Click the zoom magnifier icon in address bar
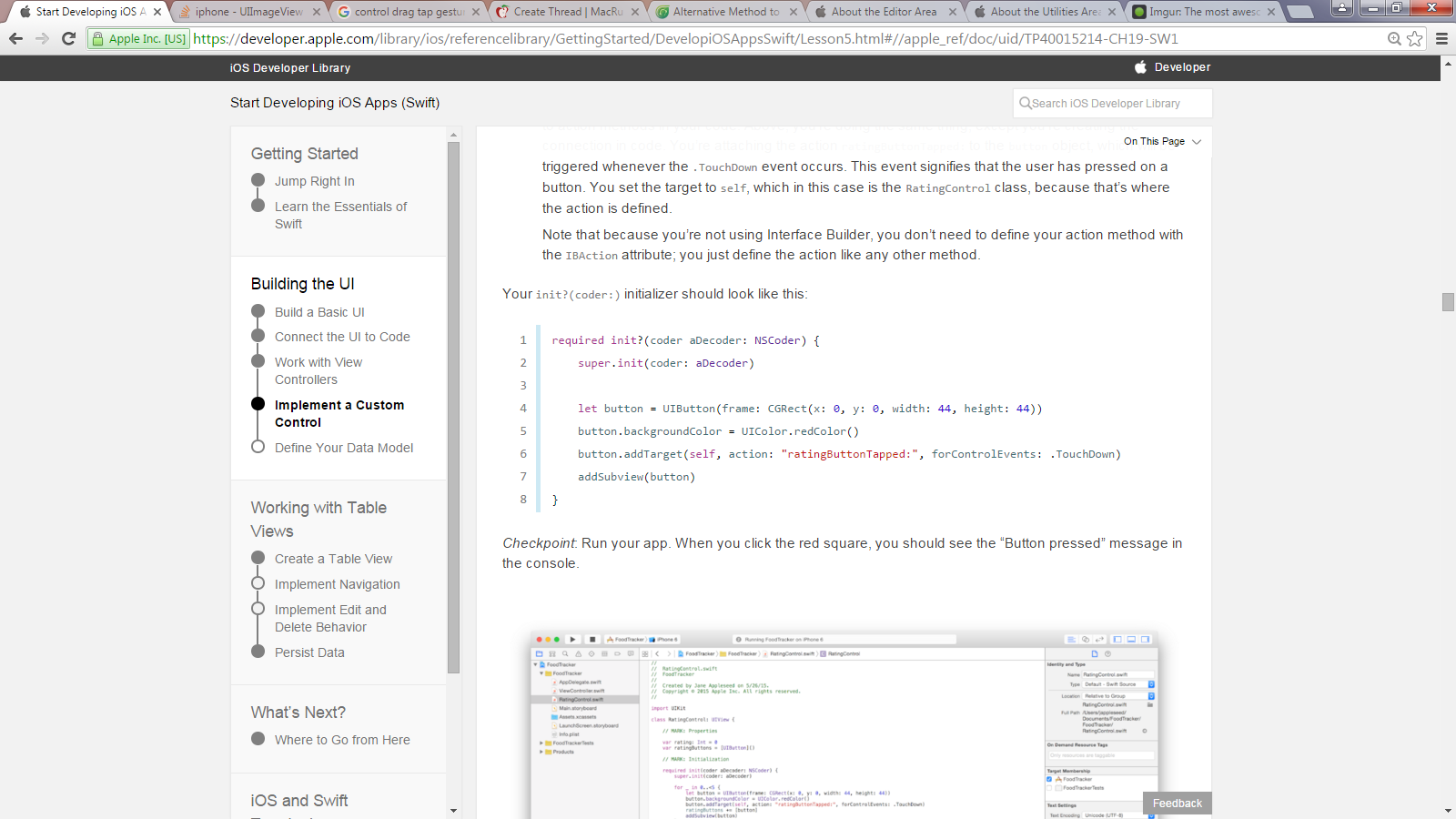 [x=1394, y=38]
